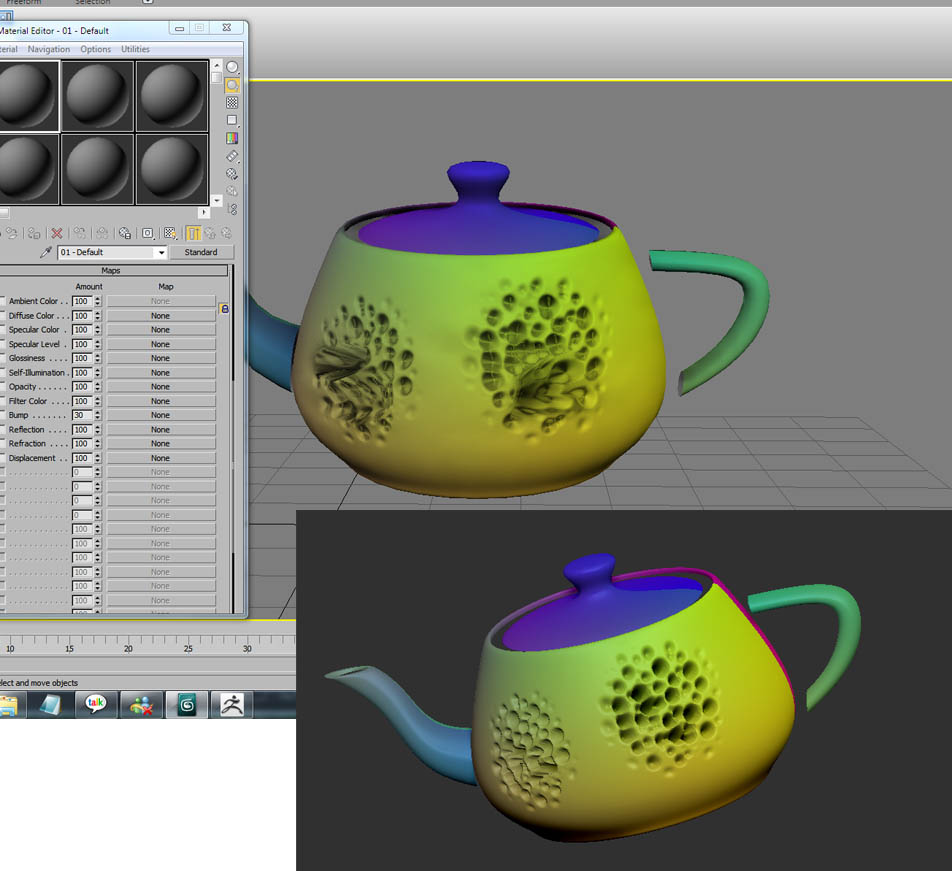The image size is (952, 871).
Task: Open the 01 - Default material name dropdown
Action: tap(161, 253)
